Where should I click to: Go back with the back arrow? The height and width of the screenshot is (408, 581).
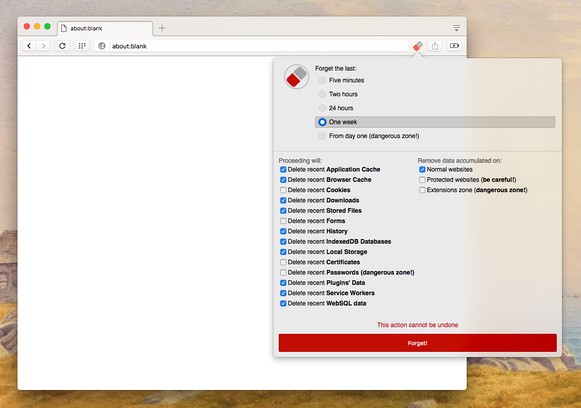point(29,46)
